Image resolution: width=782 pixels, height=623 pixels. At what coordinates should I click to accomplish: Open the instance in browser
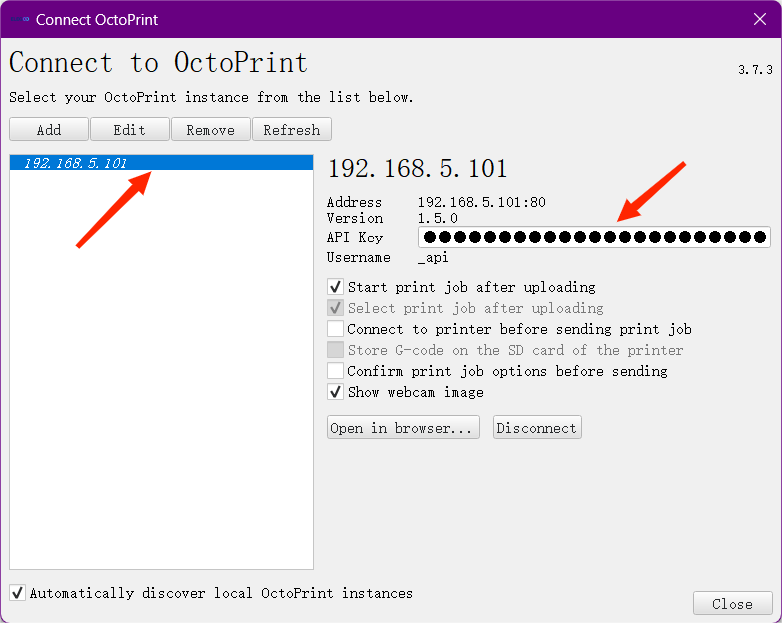click(x=403, y=428)
